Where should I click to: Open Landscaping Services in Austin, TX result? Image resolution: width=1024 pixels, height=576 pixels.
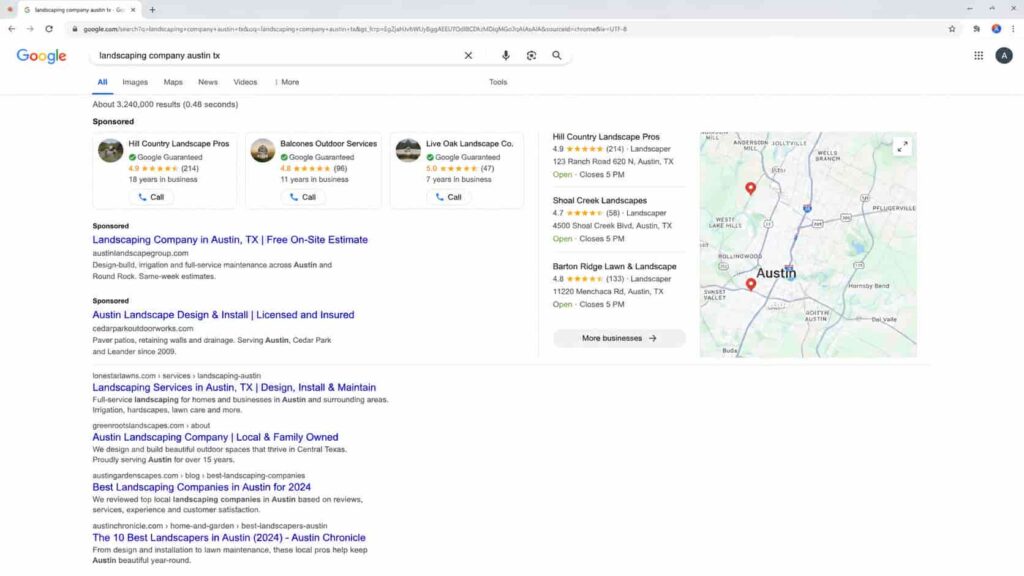coord(234,387)
